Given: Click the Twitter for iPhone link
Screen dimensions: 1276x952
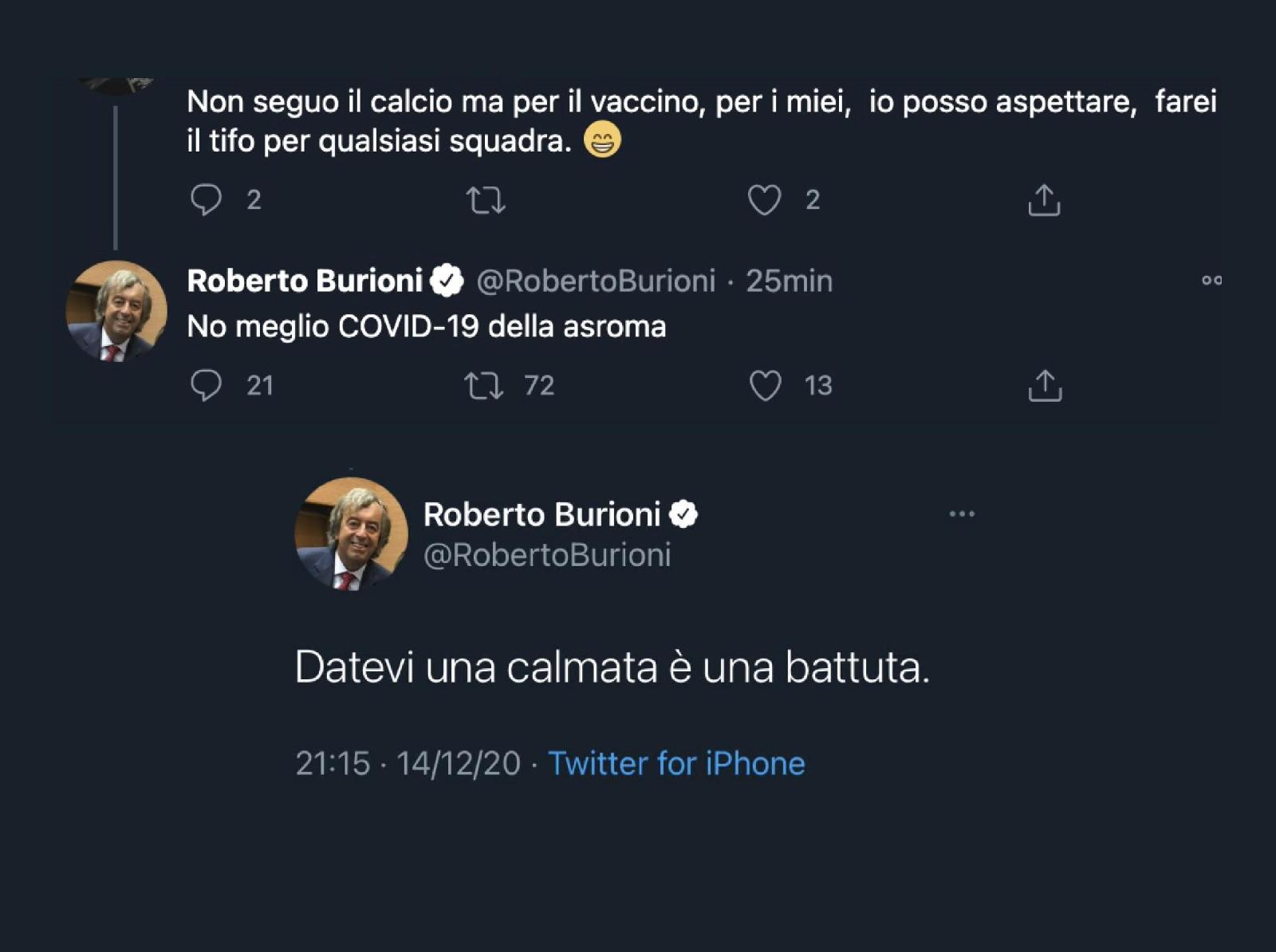Looking at the screenshot, I should pyautogui.click(x=676, y=764).
